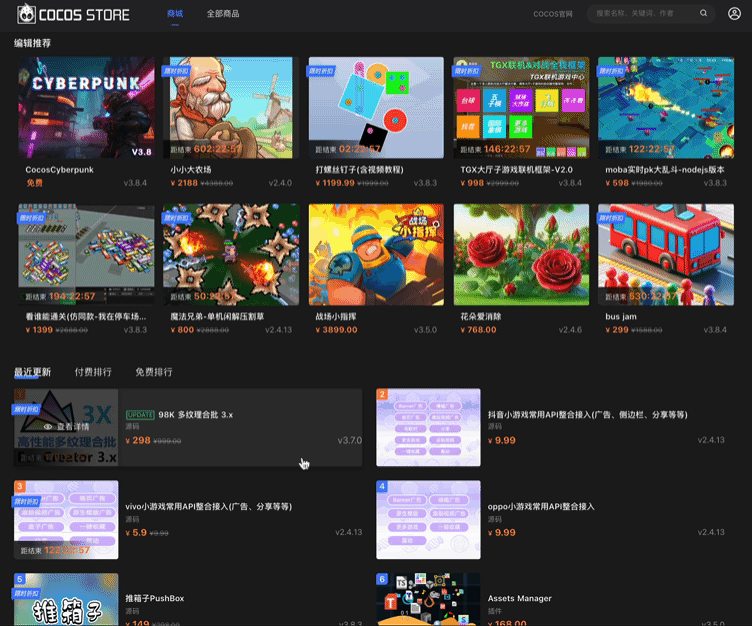
Task: Click the CocosCyberpunk title text
Action: coord(59,170)
